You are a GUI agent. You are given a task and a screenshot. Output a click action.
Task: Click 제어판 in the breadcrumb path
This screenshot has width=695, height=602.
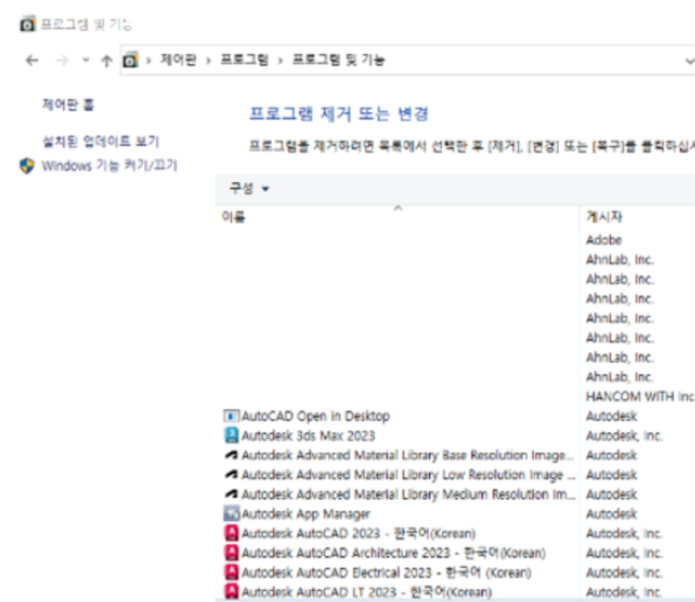[178, 59]
